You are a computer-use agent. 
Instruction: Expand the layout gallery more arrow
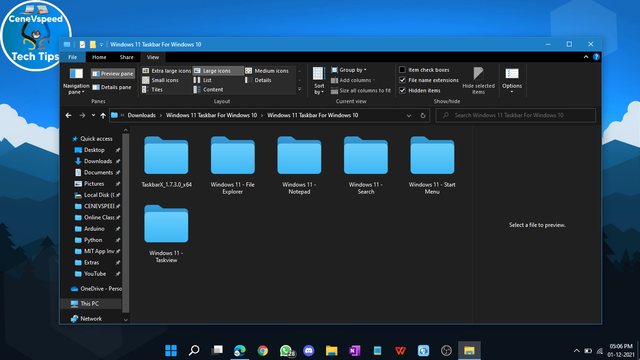point(300,89)
